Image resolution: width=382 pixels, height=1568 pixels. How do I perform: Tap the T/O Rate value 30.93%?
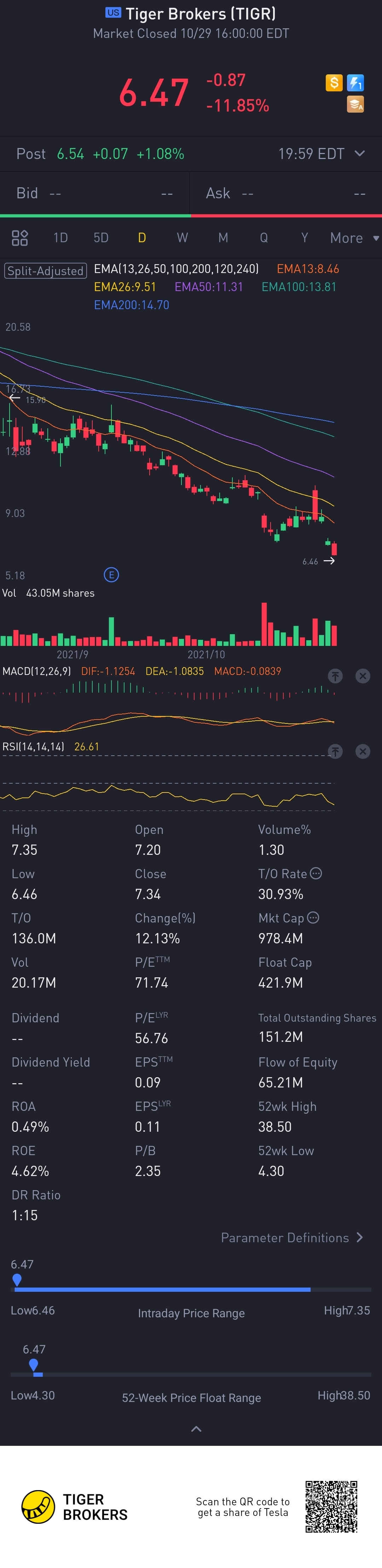click(x=280, y=894)
